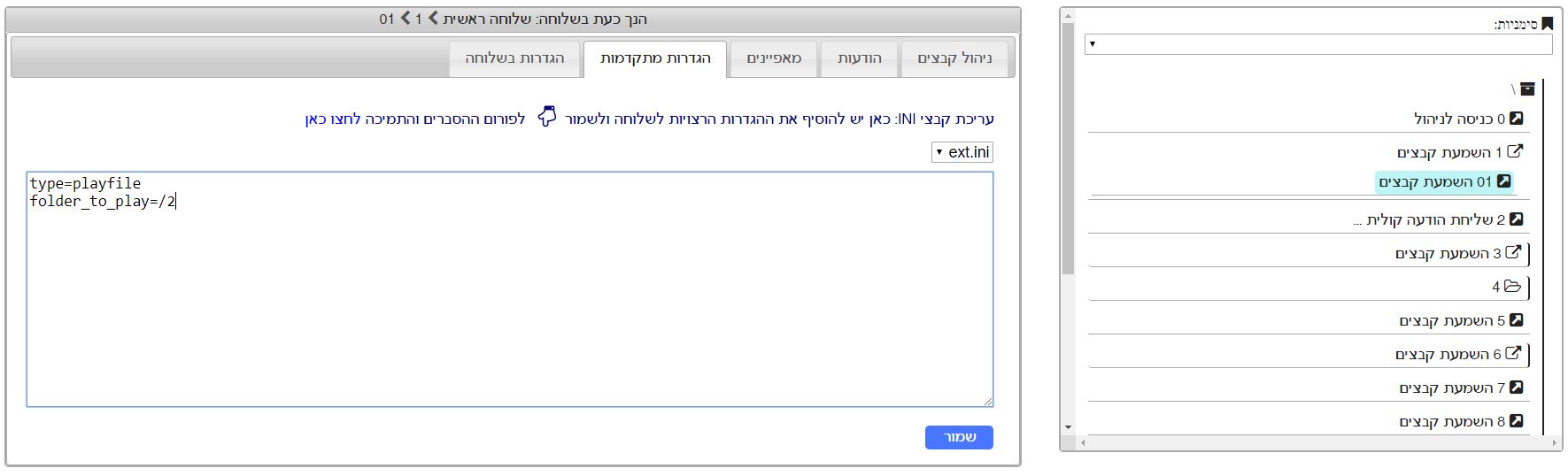Click the icon of extension 0 כניסה לניהול
1568x476 pixels.
[x=1516, y=119]
